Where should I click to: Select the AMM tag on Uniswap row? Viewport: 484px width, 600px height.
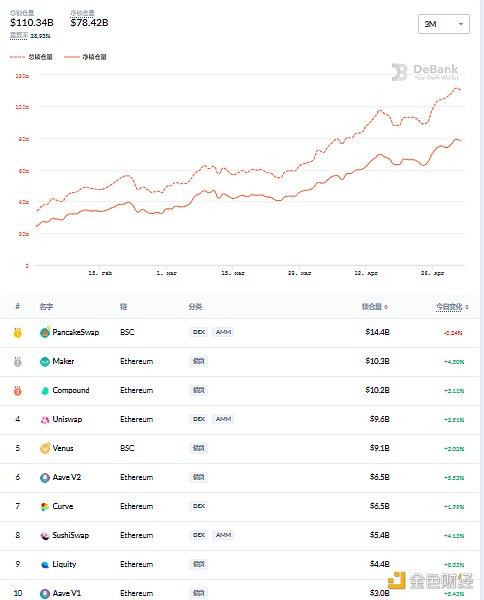coord(223,419)
